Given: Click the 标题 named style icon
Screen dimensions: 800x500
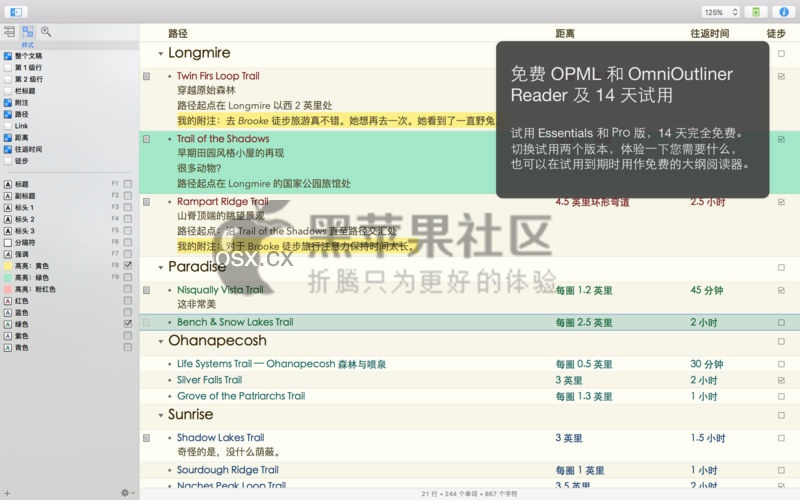Looking at the screenshot, I should pyautogui.click(x=8, y=184).
